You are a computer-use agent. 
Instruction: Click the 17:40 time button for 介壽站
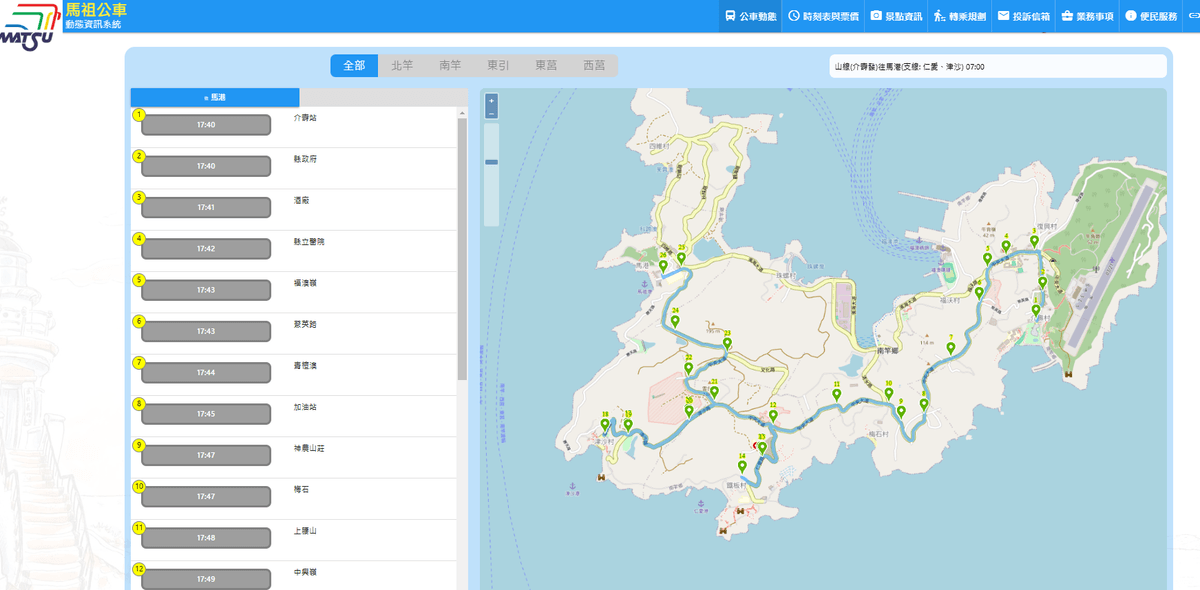(206, 125)
